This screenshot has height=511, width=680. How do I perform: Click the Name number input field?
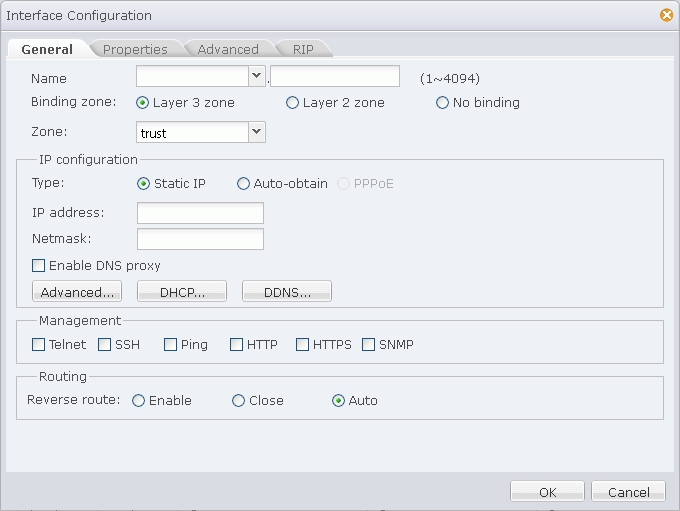pyautogui.click(x=335, y=76)
